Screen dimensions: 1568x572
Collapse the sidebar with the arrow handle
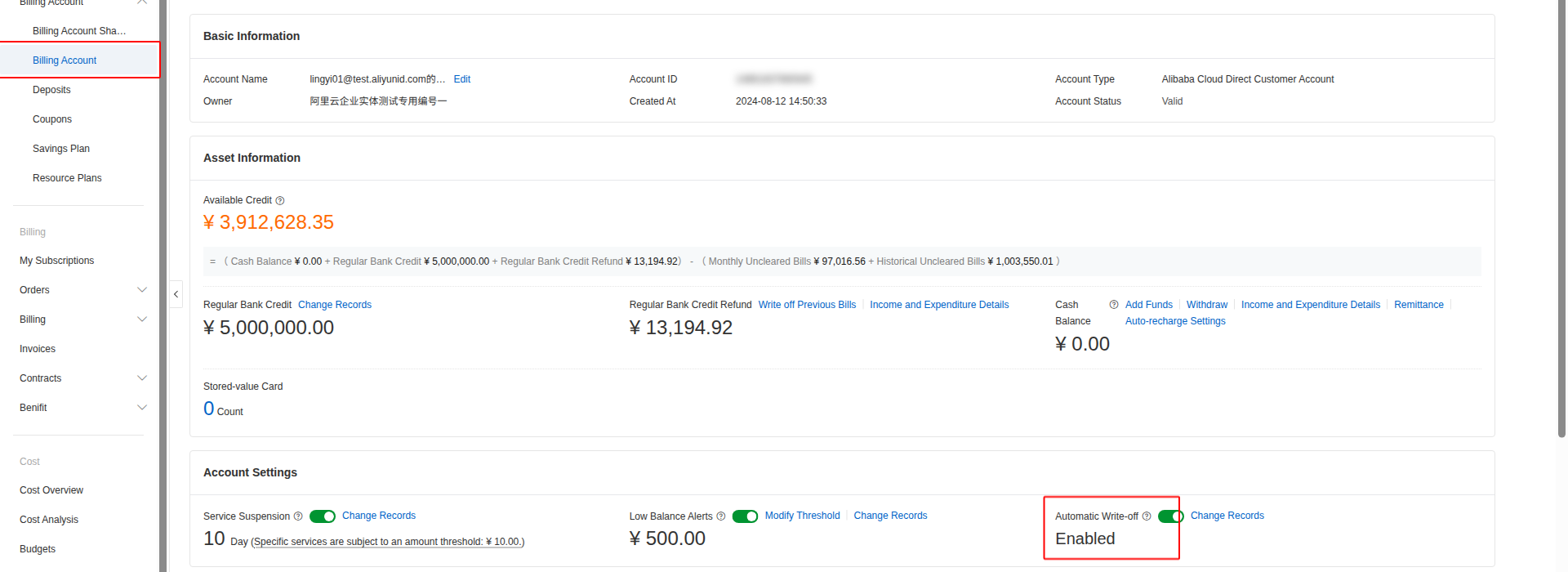pyautogui.click(x=176, y=294)
